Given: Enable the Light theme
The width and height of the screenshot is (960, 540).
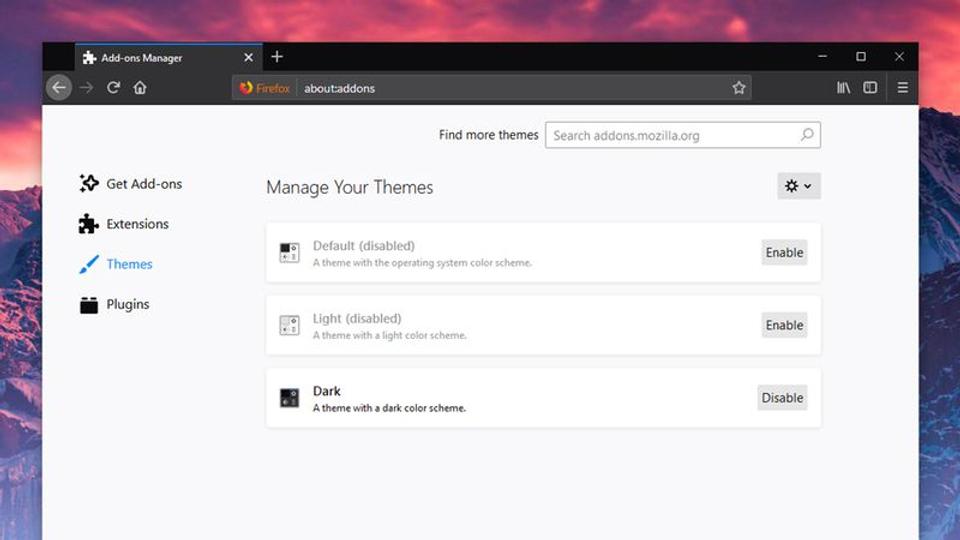Looking at the screenshot, I should click(x=784, y=325).
